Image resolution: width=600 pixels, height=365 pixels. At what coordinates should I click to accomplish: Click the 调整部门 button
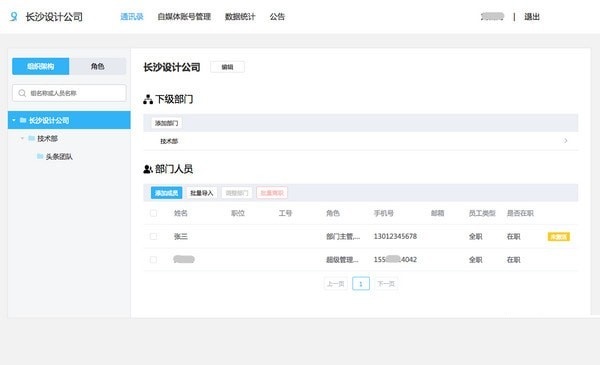point(237,193)
